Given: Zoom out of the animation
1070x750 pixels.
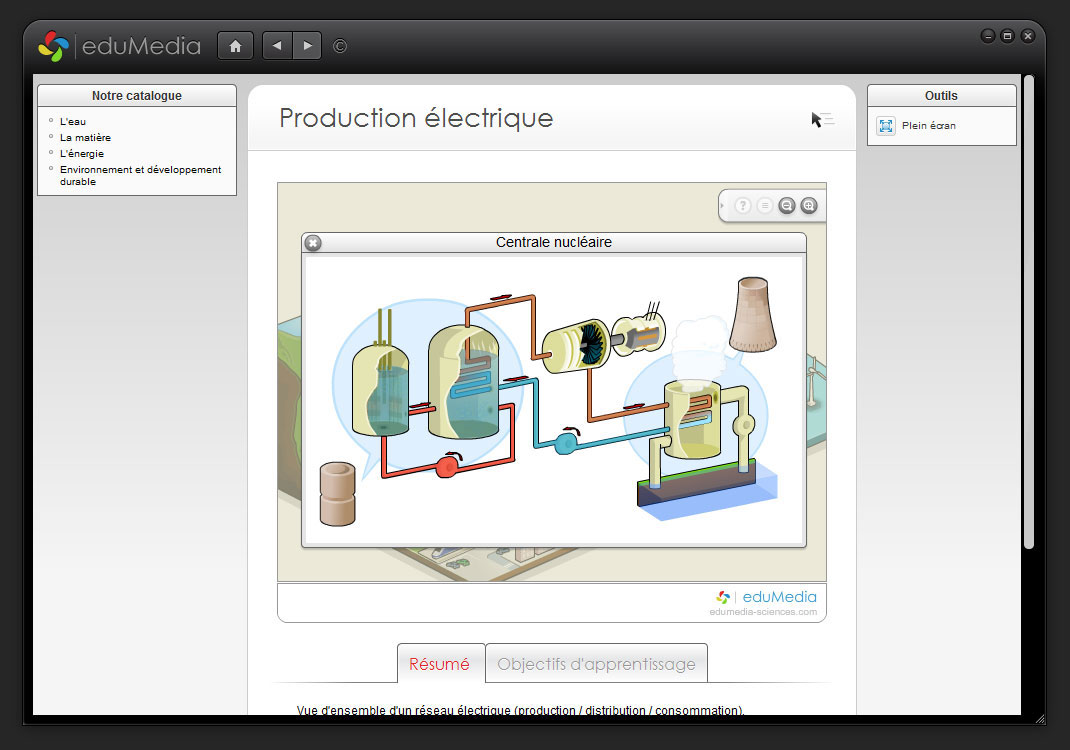Looking at the screenshot, I should pyautogui.click(x=787, y=206).
